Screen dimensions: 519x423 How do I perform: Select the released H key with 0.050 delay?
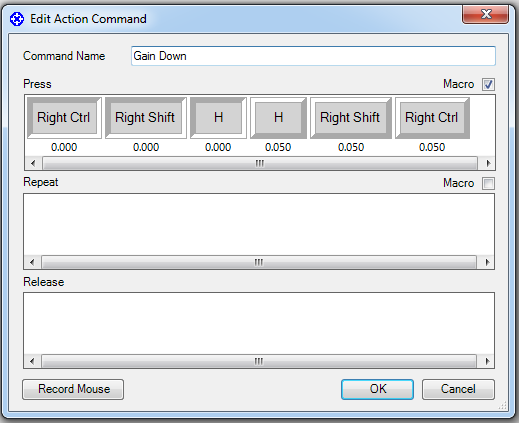(x=278, y=118)
